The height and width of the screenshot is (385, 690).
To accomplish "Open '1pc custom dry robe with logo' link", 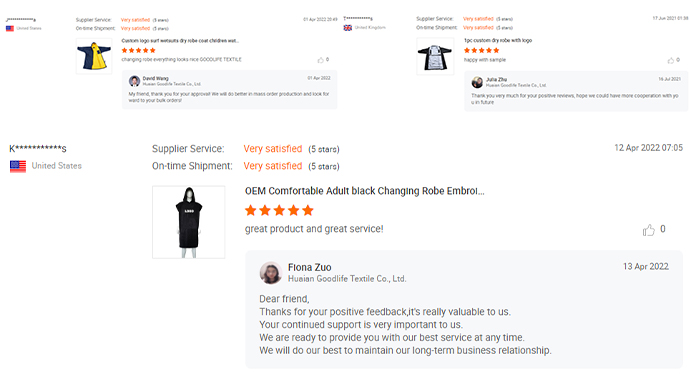I will pyautogui.click(x=498, y=40).
